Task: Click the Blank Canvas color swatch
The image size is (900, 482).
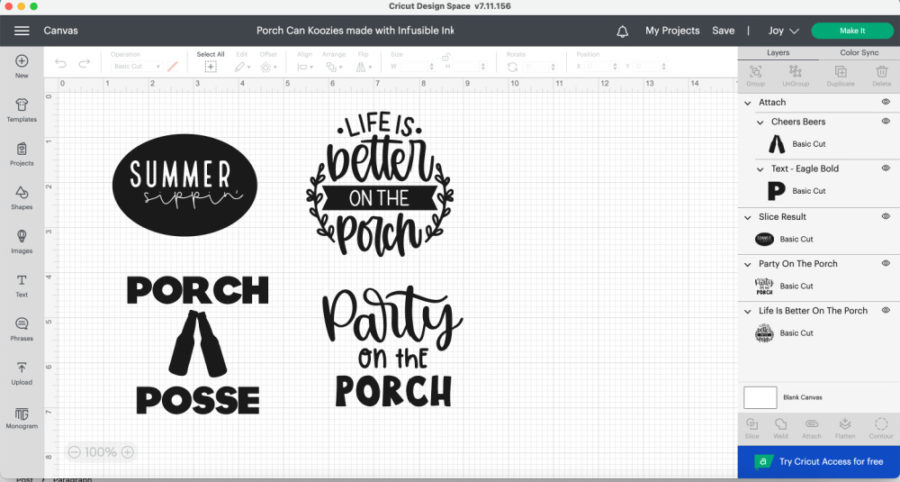Action: pyautogui.click(x=760, y=397)
